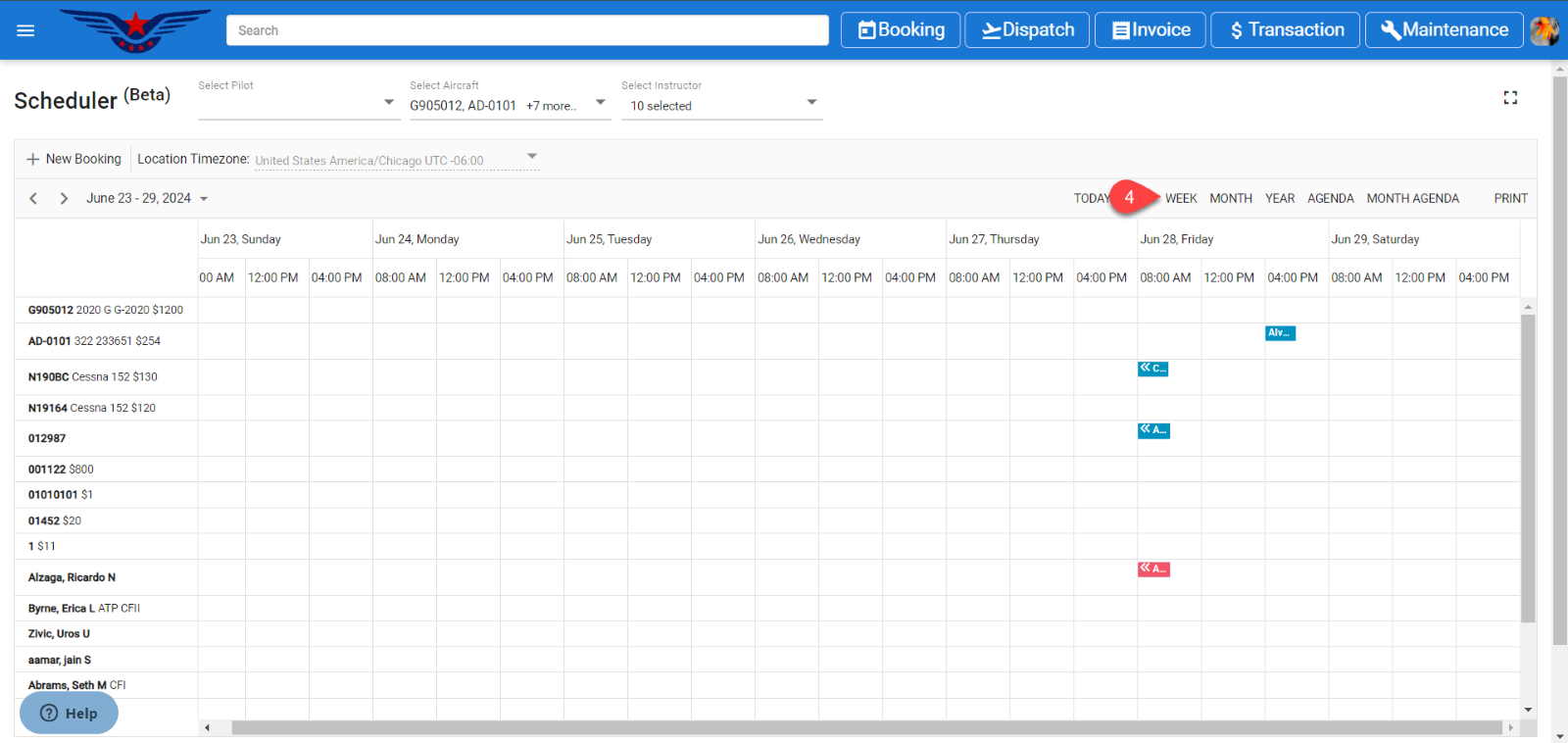Expand the Select Instructor dropdown
The width and height of the screenshot is (1568, 743).
[721, 105]
